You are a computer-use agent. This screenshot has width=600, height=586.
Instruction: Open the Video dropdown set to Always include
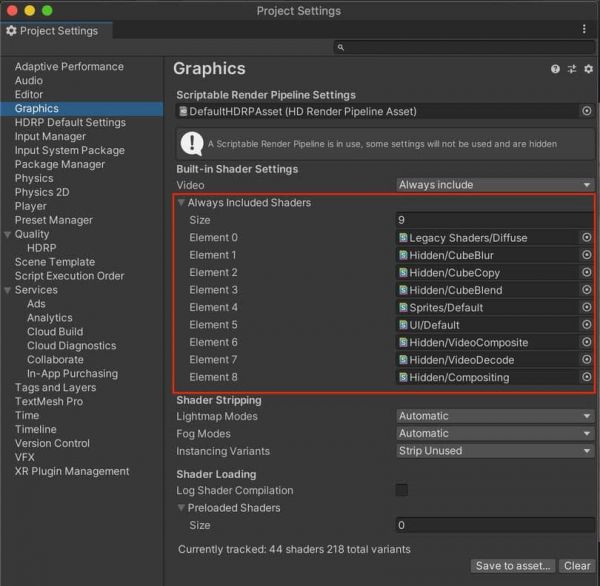click(x=494, y=185)
